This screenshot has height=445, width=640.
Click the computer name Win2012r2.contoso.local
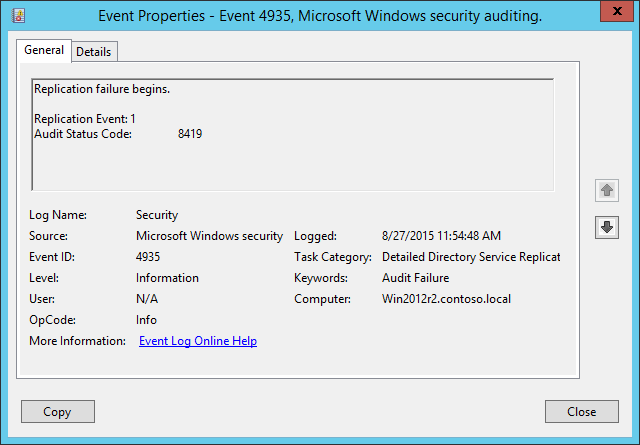click(x=449, y=299)
